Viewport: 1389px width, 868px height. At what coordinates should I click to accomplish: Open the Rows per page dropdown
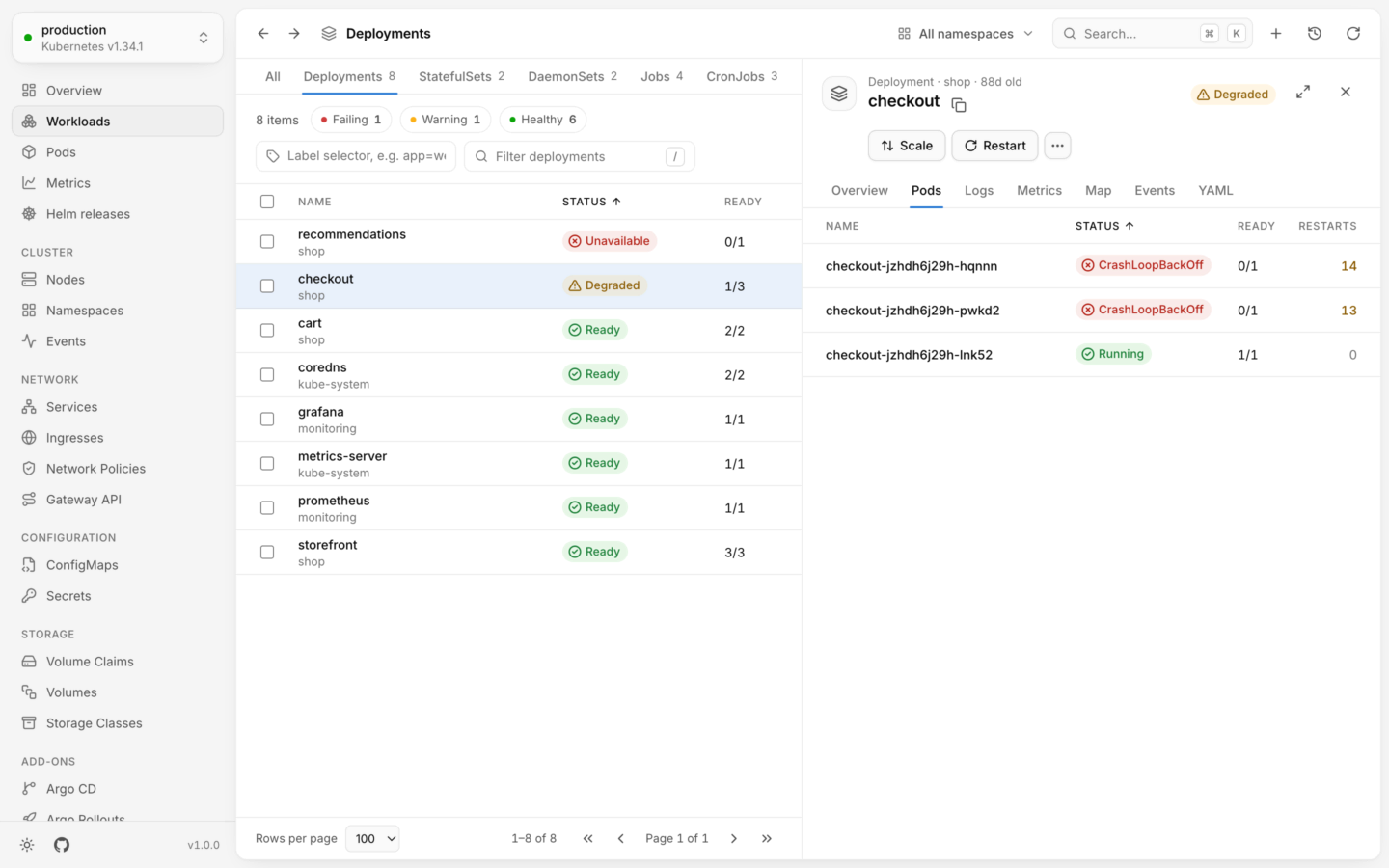coord(372,838)
